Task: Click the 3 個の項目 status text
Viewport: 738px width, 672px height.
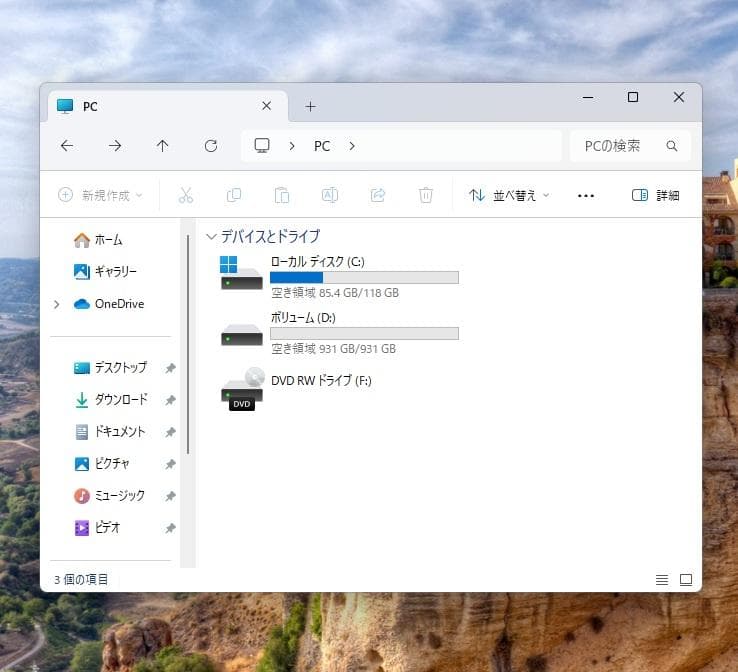Action: point(80,580)
